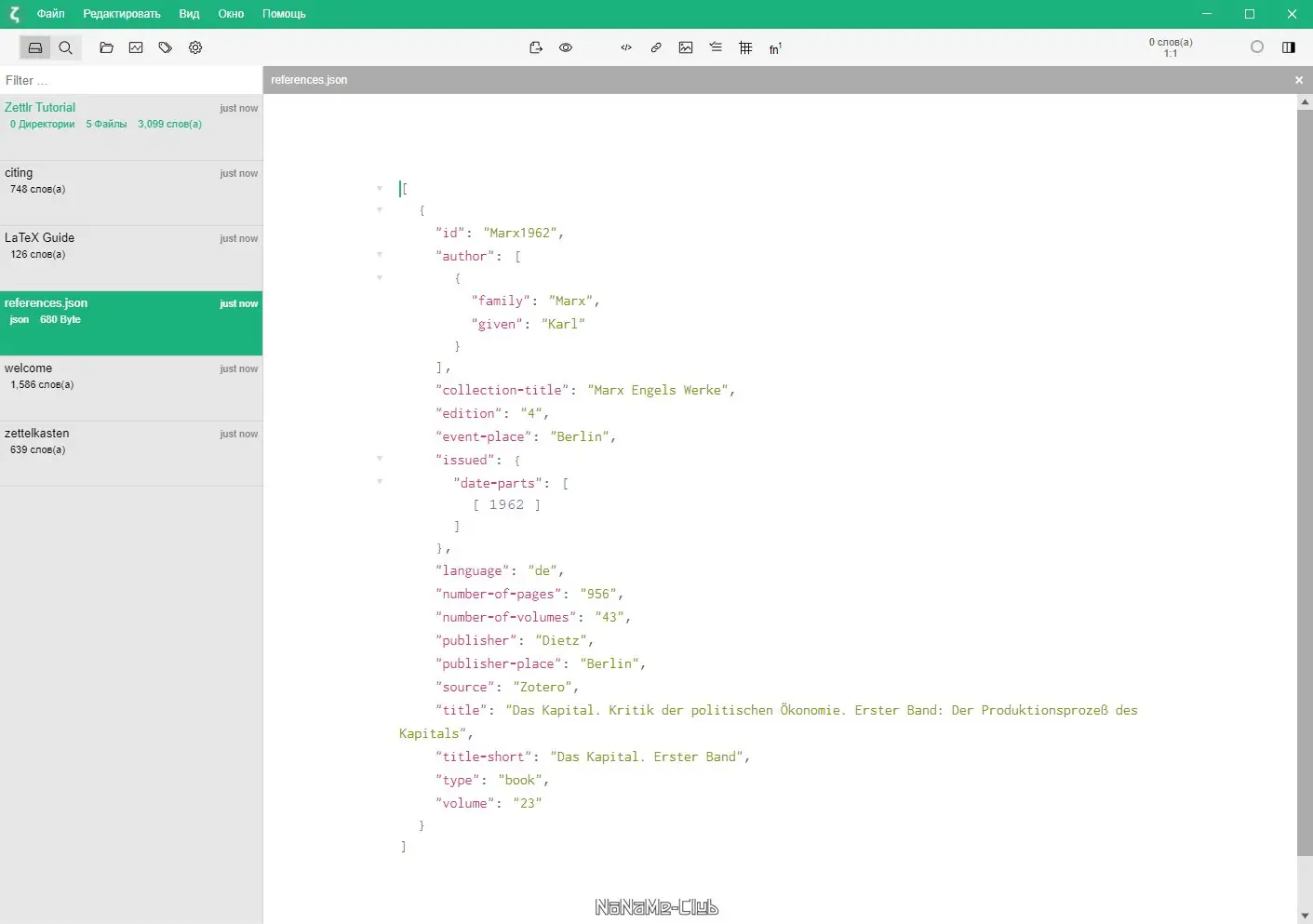1313x924 pixels.
Task: Open the global search magnifier
Action: (66, 47)
